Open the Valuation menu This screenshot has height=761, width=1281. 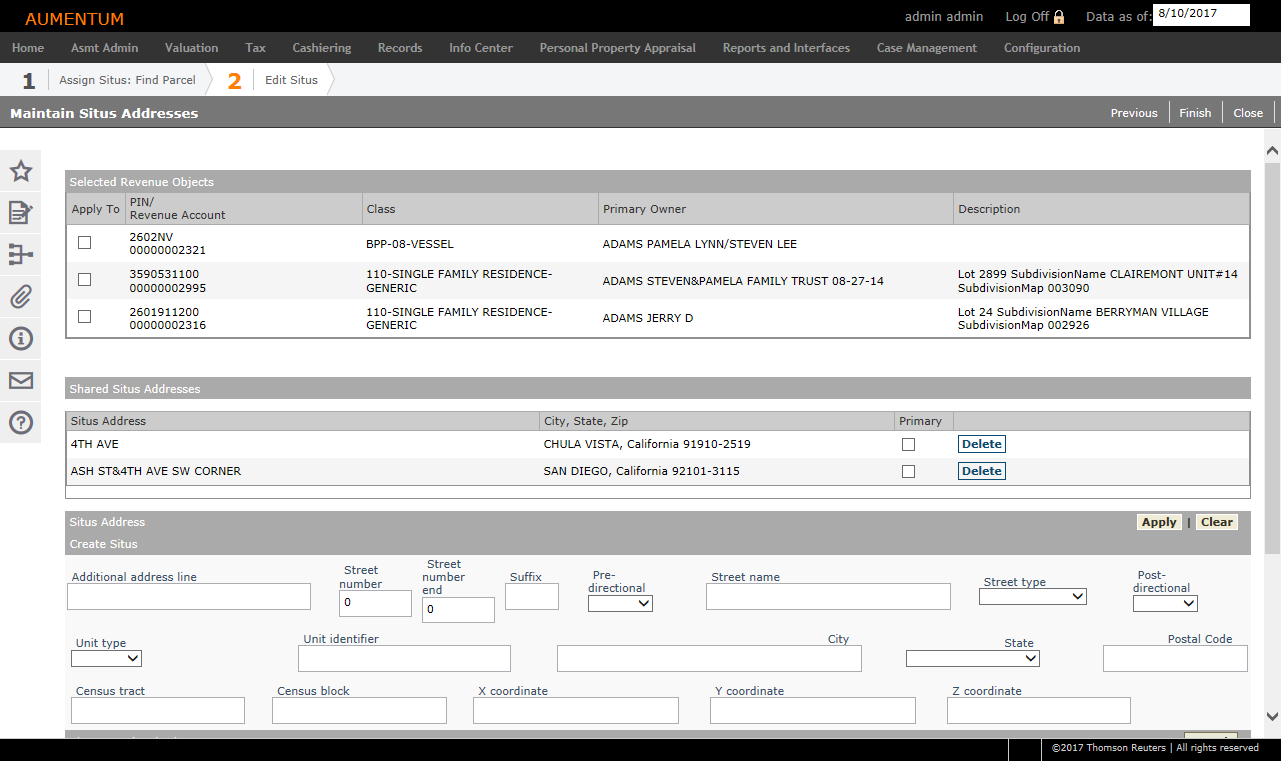(x=191, y=48)
